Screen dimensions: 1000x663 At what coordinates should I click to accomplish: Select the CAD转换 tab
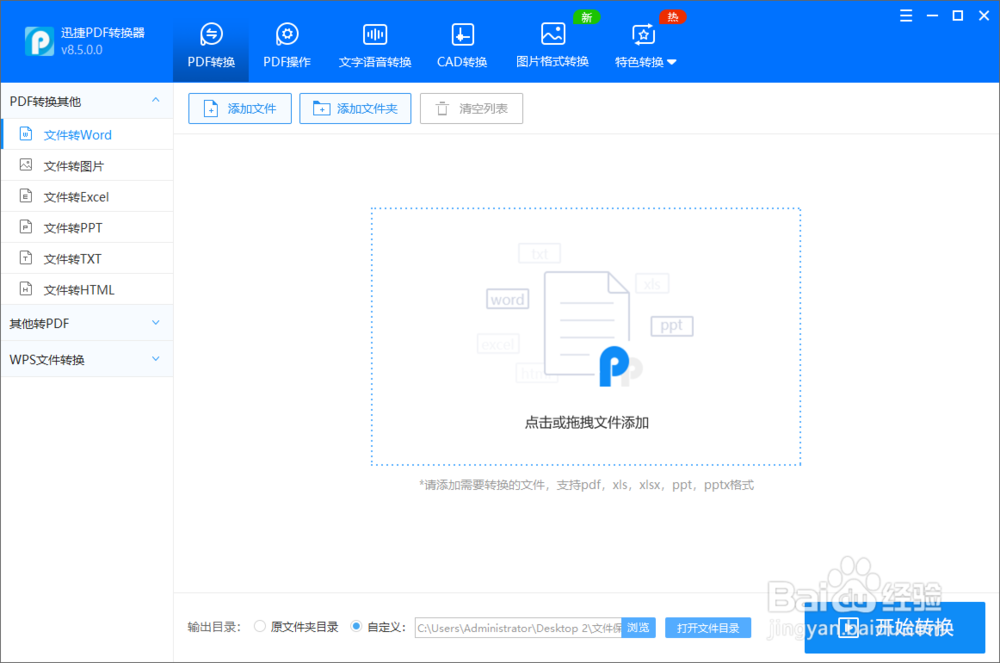[x=462, y=45]
